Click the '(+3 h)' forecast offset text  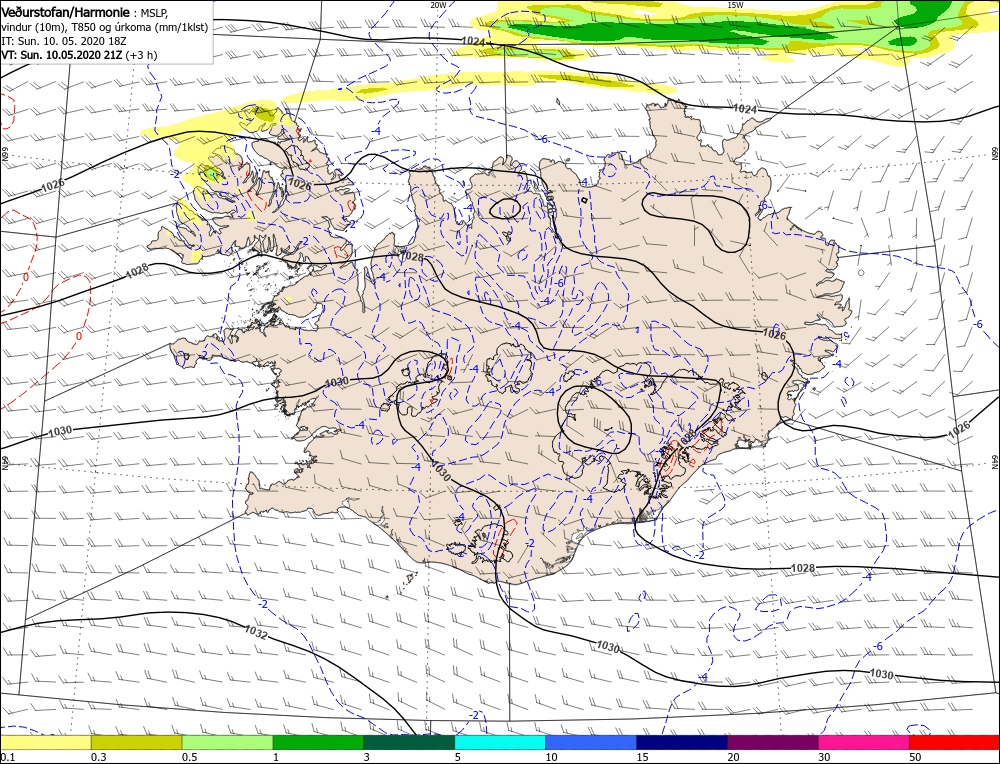[x=141, y=55]
